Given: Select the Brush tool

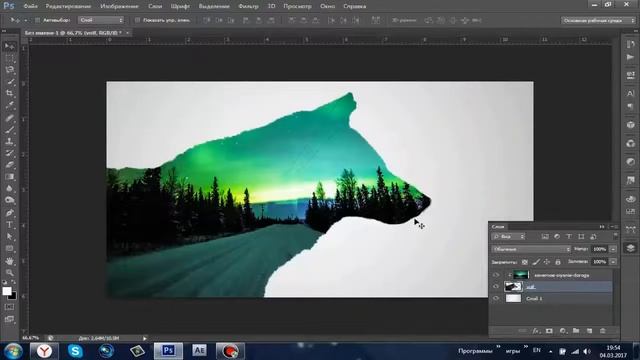Looking at the screenshot, I should (x=9, y=130).
